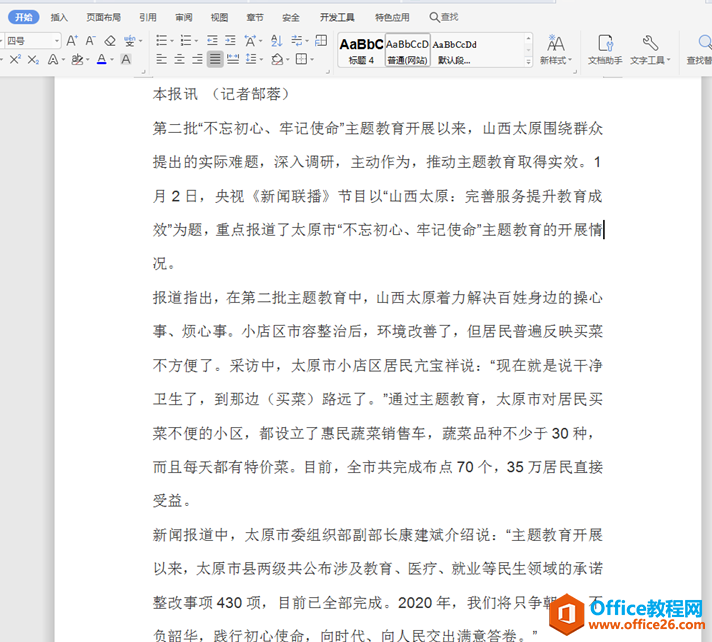Open 章节 tab
The image size is (712, 642).
(255, 17)
